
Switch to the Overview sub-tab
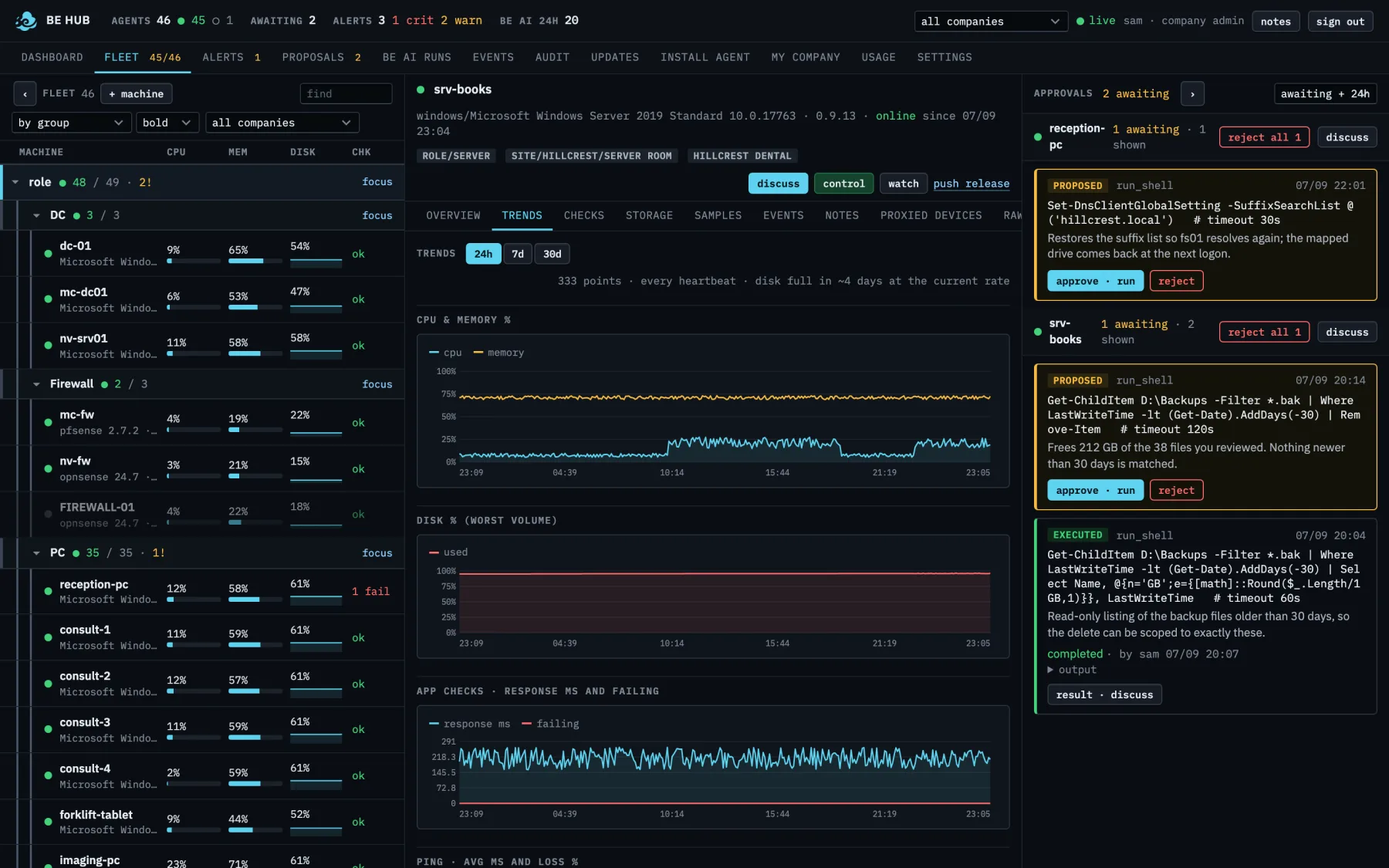(x=453, y=215)
